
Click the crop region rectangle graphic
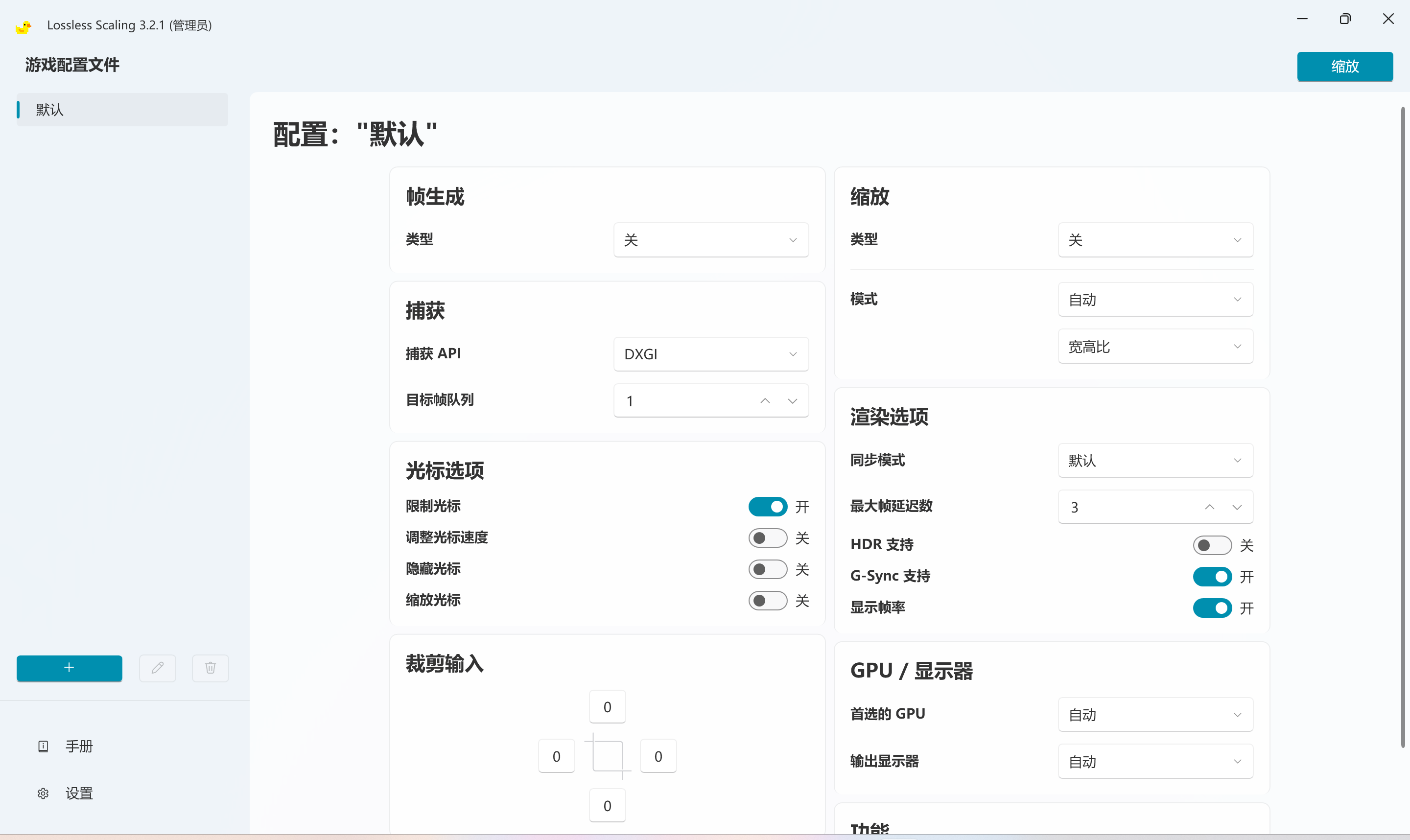(608, 756)
